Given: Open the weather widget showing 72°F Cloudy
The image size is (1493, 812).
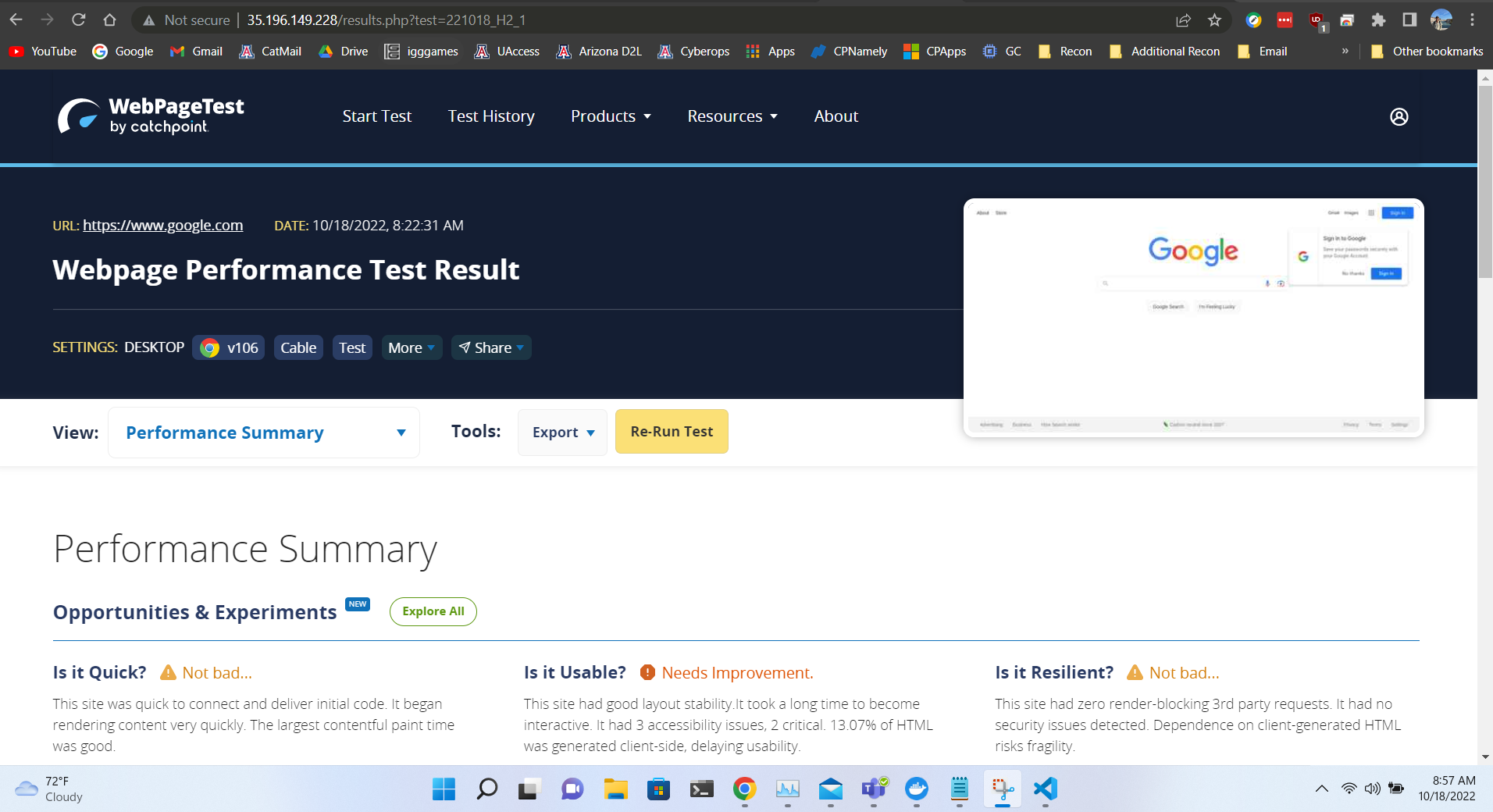Looking at the screenshot, I should point(48,789).
